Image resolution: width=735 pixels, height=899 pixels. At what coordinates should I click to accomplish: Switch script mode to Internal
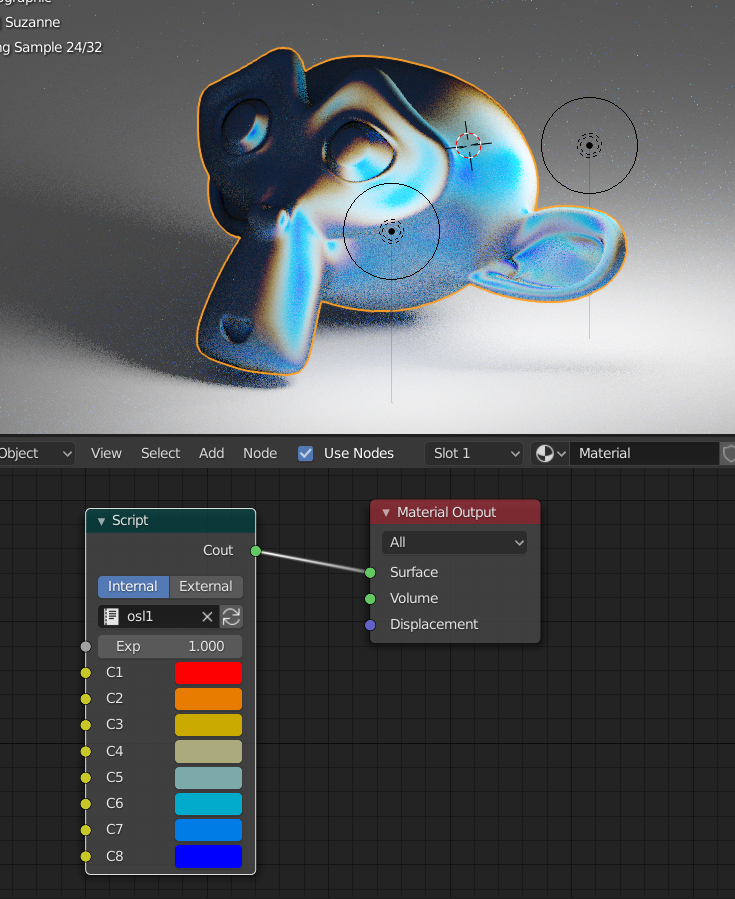click(133, 587)
